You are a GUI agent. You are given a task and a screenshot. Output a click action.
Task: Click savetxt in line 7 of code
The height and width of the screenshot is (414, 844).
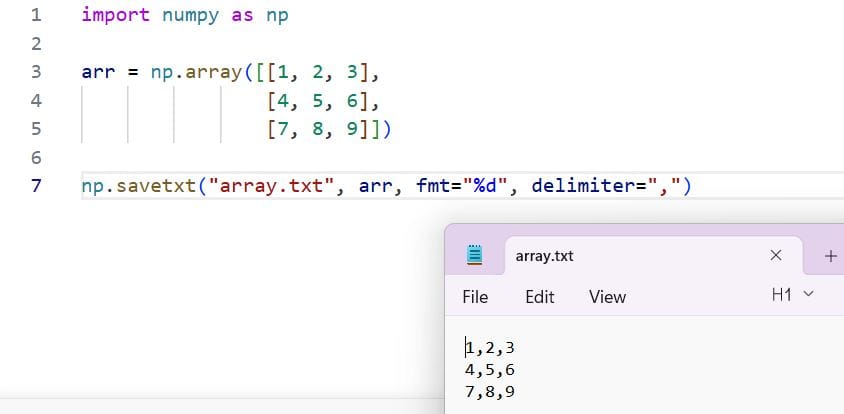click(156, 186)
